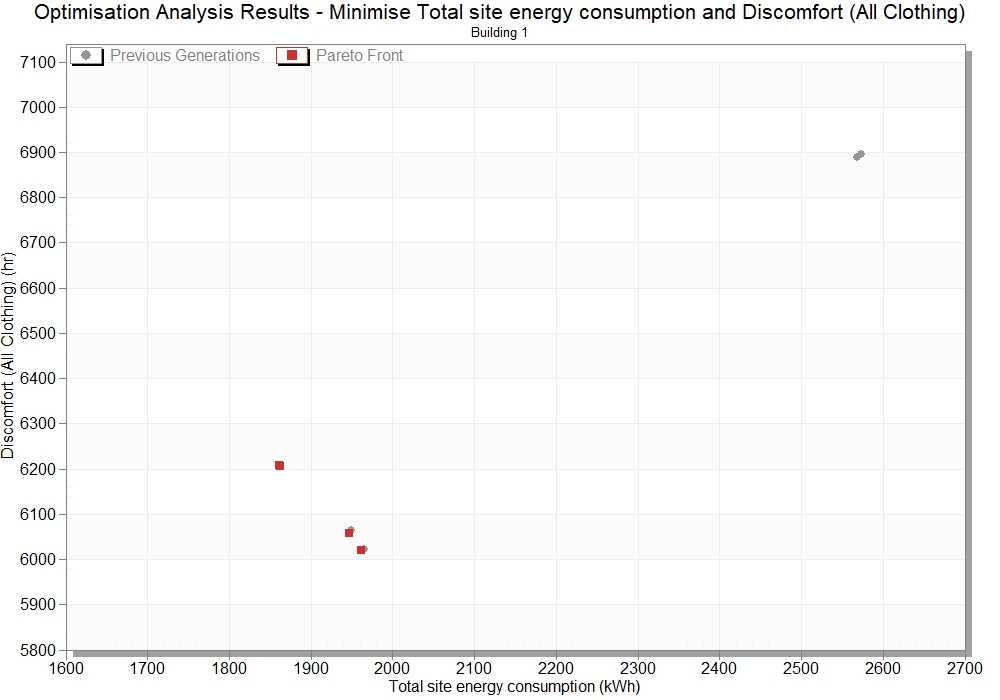The height and width of the screenshot is (700, 1000).
Task: Click the 5800 y-axis tick label
Action: point(38,650)
